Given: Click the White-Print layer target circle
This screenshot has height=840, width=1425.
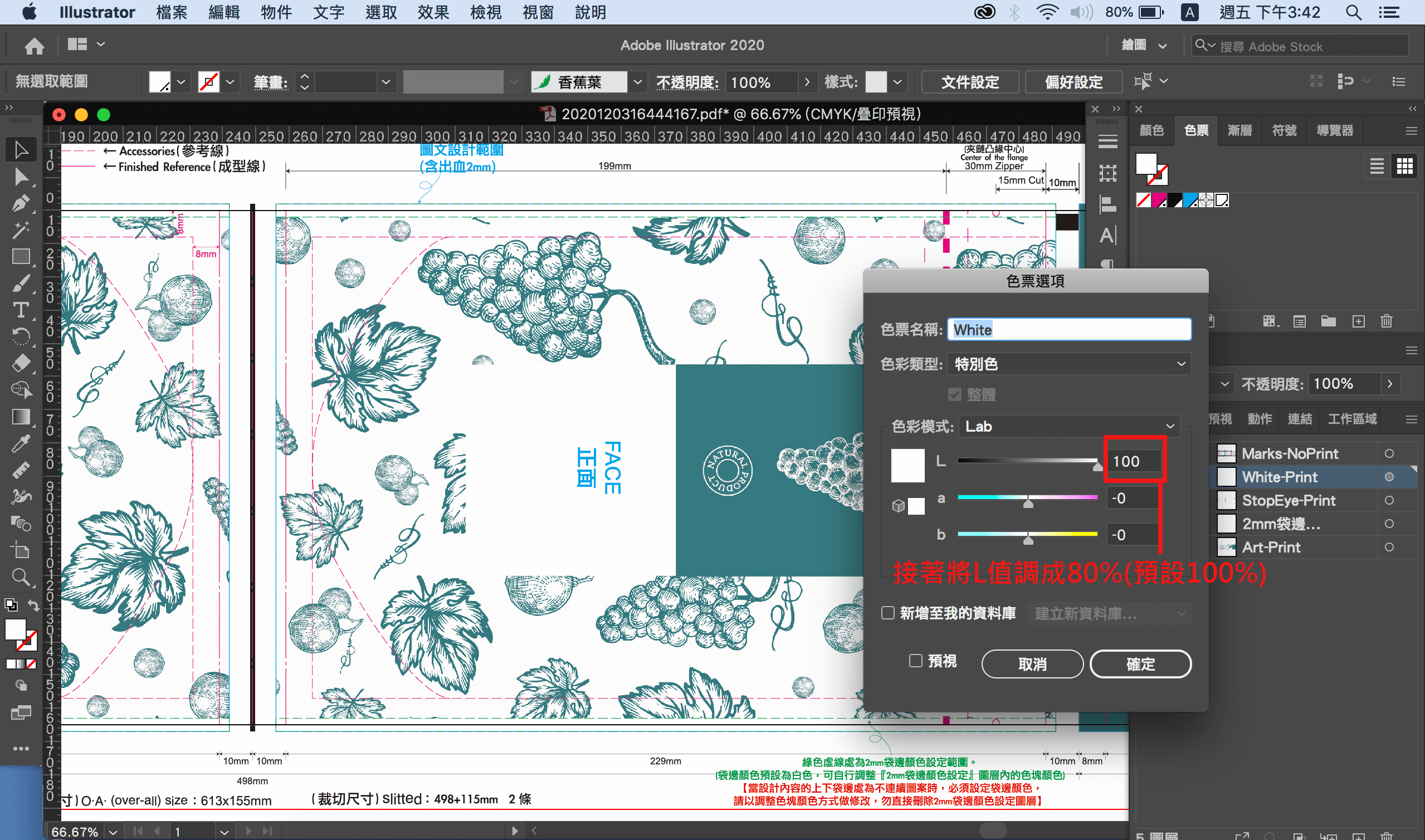Looking at the screenshot, I should [1389, 477].
